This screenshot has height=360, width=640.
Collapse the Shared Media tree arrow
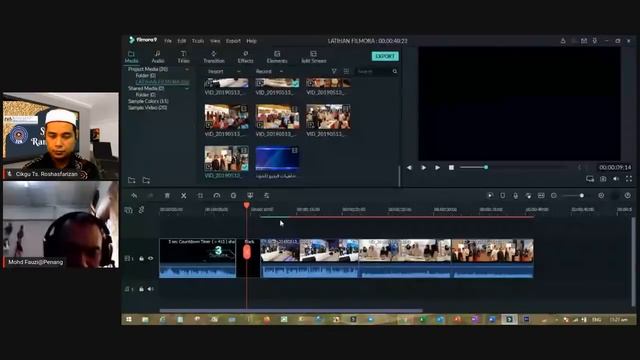point(187,89)
